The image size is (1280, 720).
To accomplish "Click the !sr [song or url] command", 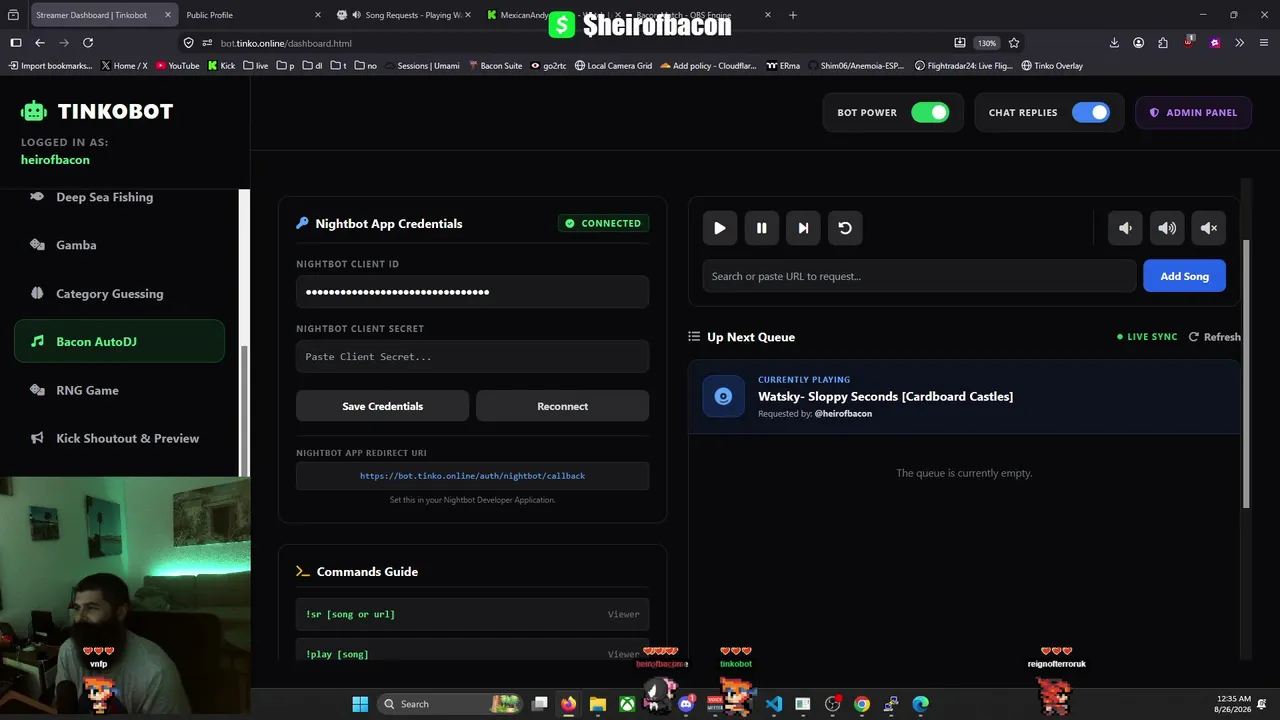I will coord(350,614).
